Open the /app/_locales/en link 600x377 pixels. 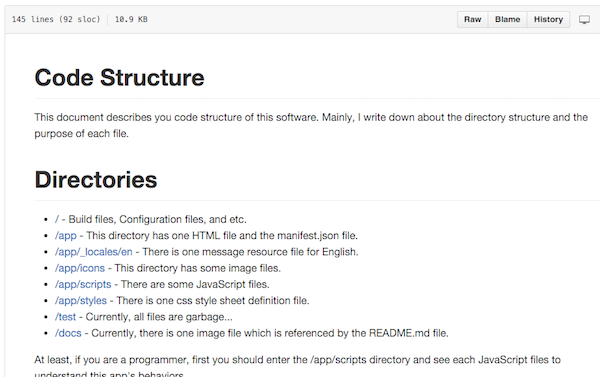[x=93, y=252]
